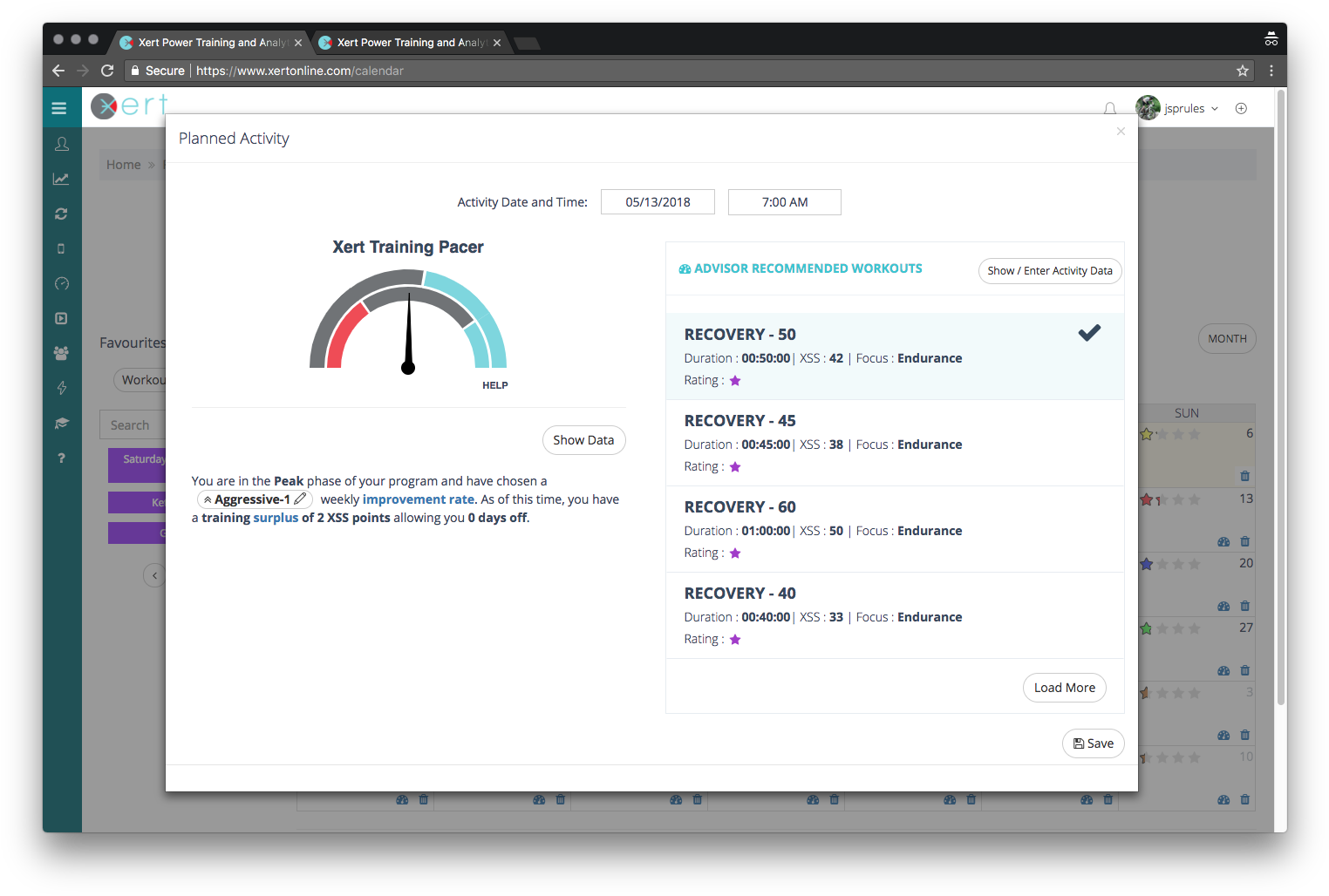Click the Load More button
Image resolution: width=1329 pixels, height=896 pixels.
click(x=1064, y=688)
